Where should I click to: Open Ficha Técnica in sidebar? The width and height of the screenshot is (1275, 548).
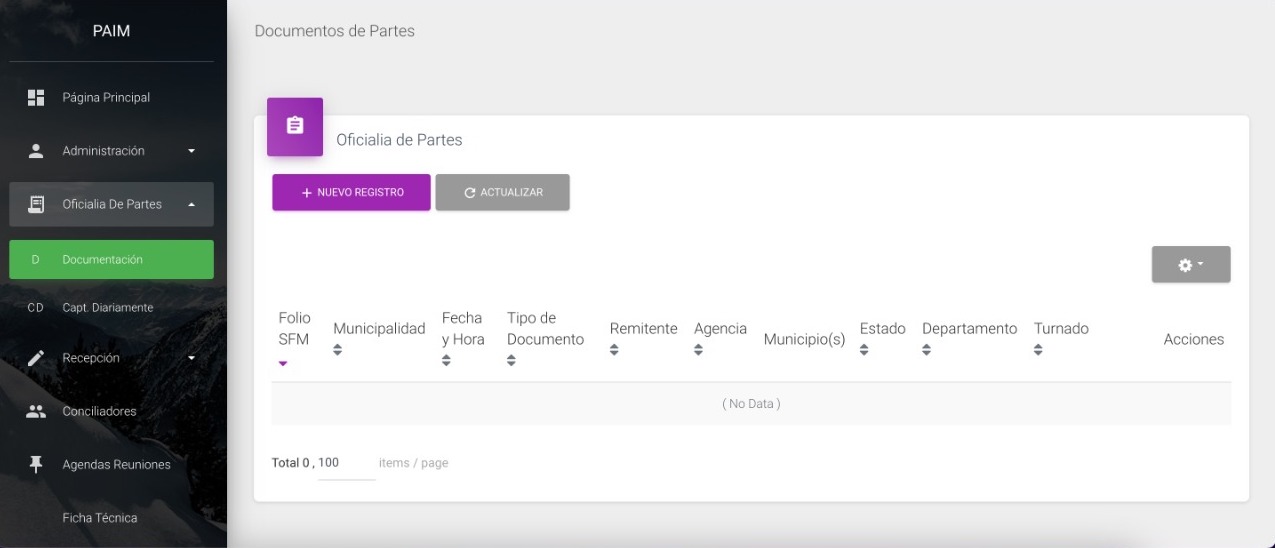coord(100,518)
